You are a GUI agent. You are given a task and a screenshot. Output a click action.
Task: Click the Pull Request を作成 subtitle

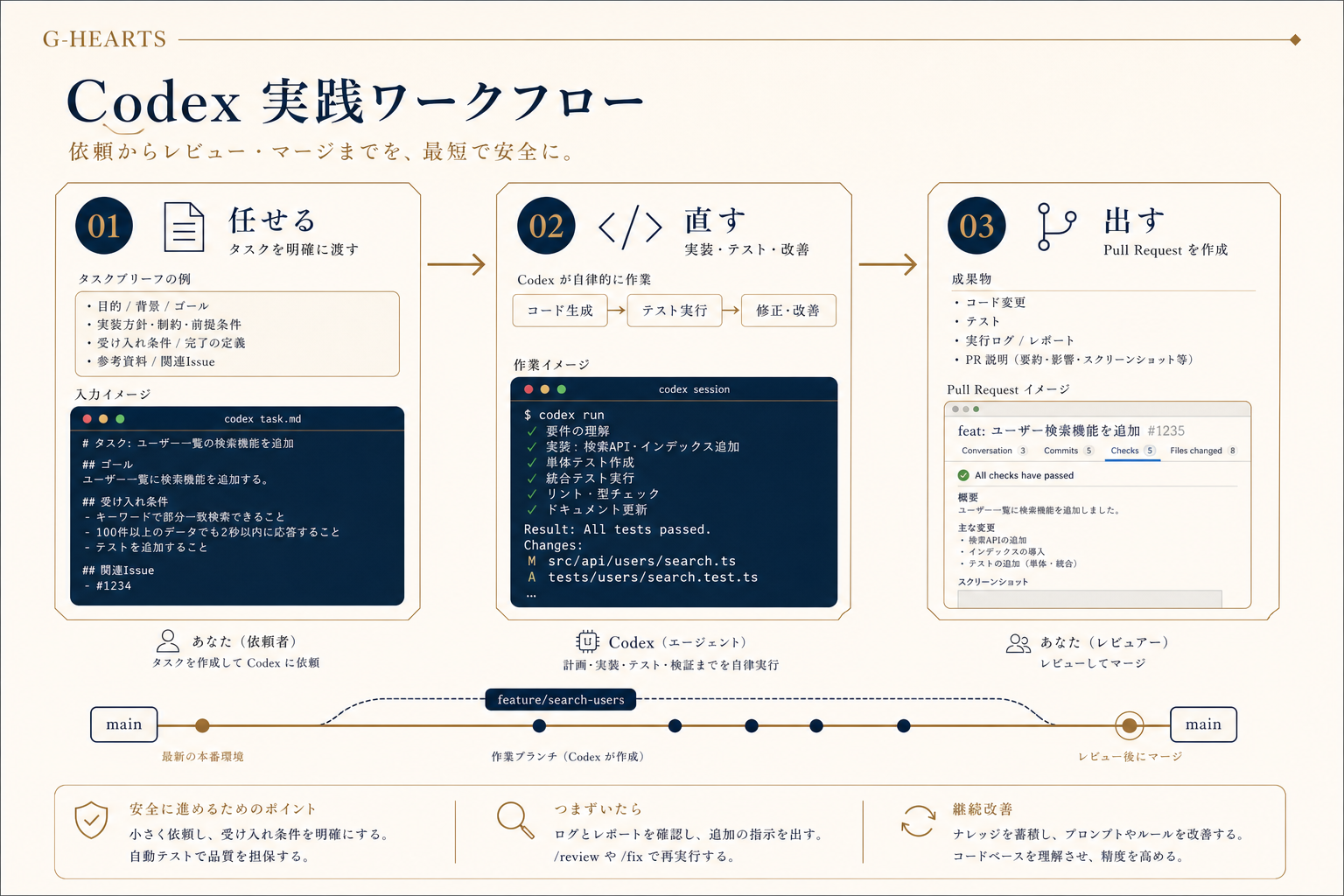coord(1165,250)
